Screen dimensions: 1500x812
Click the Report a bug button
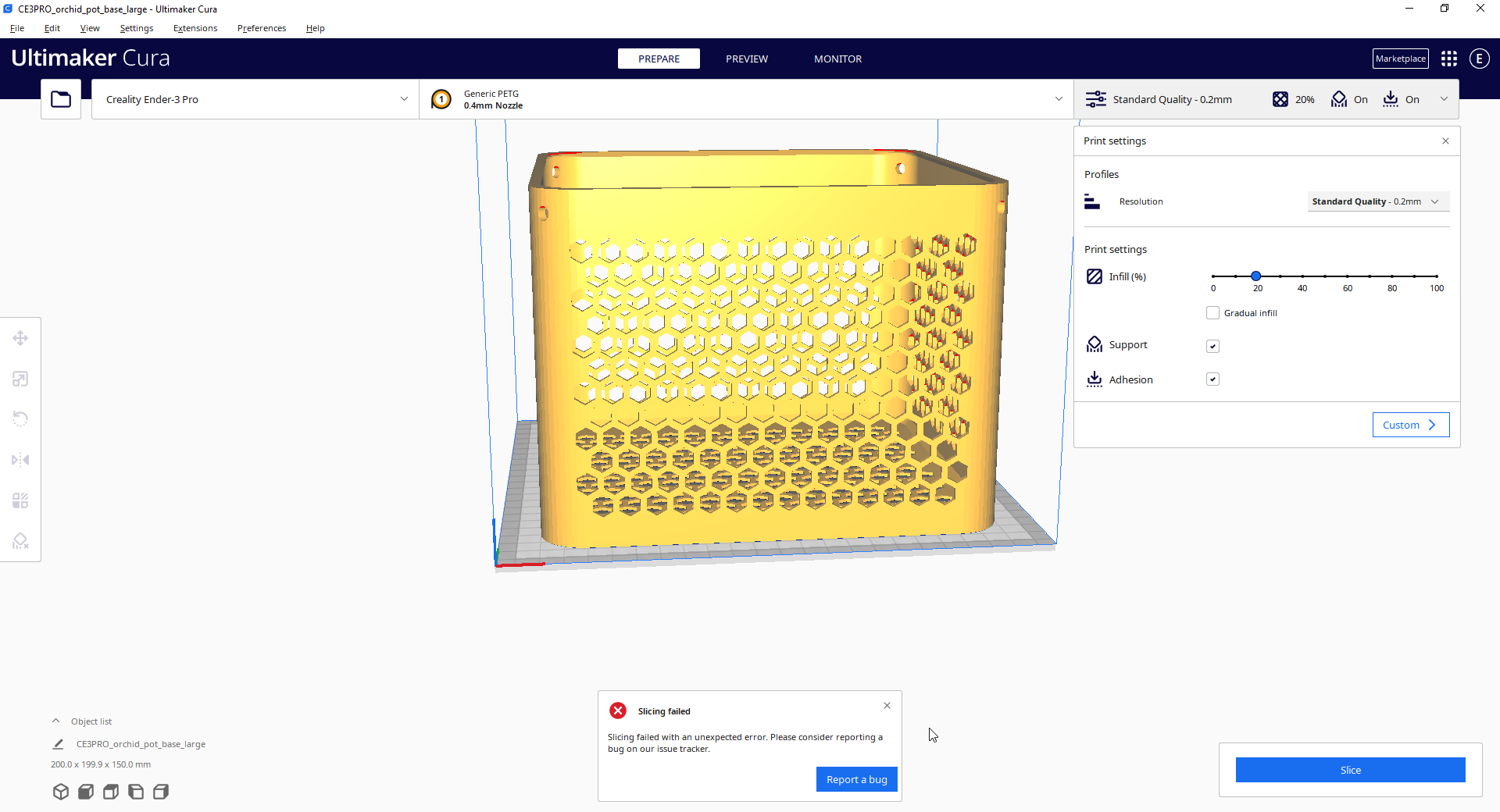pos(856,778)
